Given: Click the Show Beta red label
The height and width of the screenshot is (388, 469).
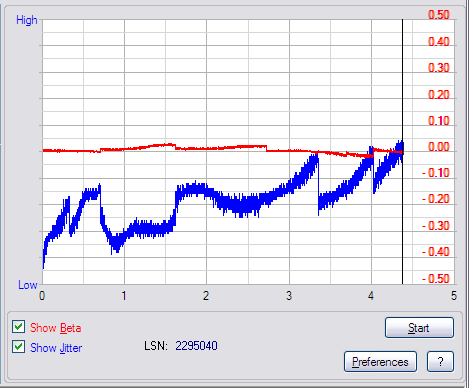Looking at the screenshot, I should point(56,328).
